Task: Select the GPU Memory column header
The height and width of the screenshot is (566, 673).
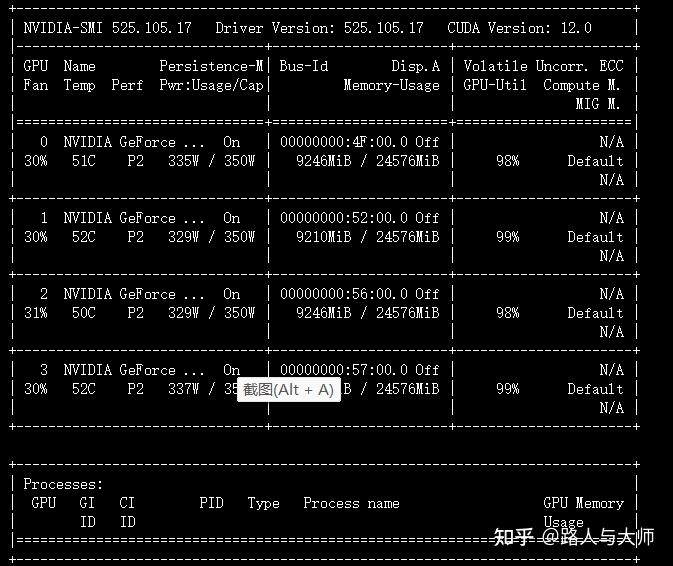Action: point(583,503)
